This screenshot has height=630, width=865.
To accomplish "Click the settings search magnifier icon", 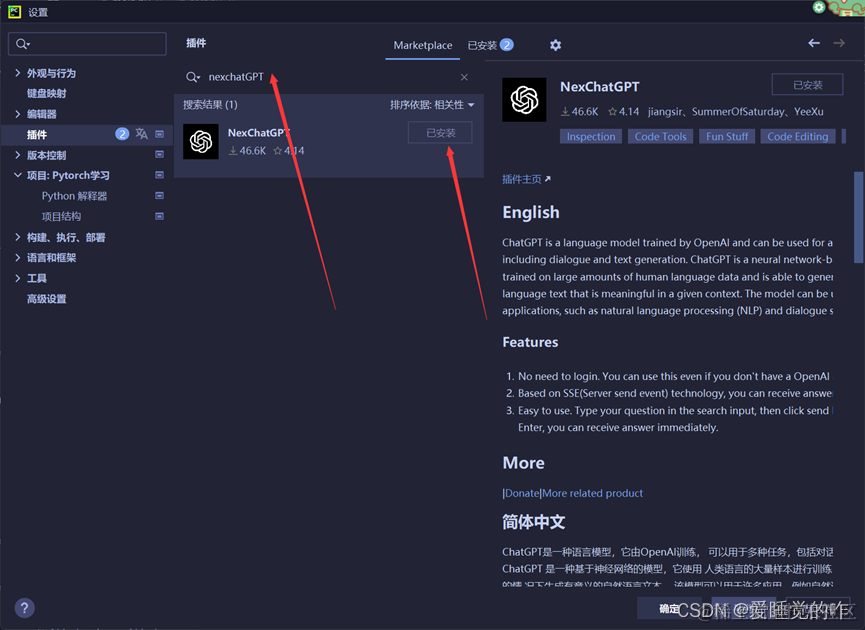I will 21,44.
